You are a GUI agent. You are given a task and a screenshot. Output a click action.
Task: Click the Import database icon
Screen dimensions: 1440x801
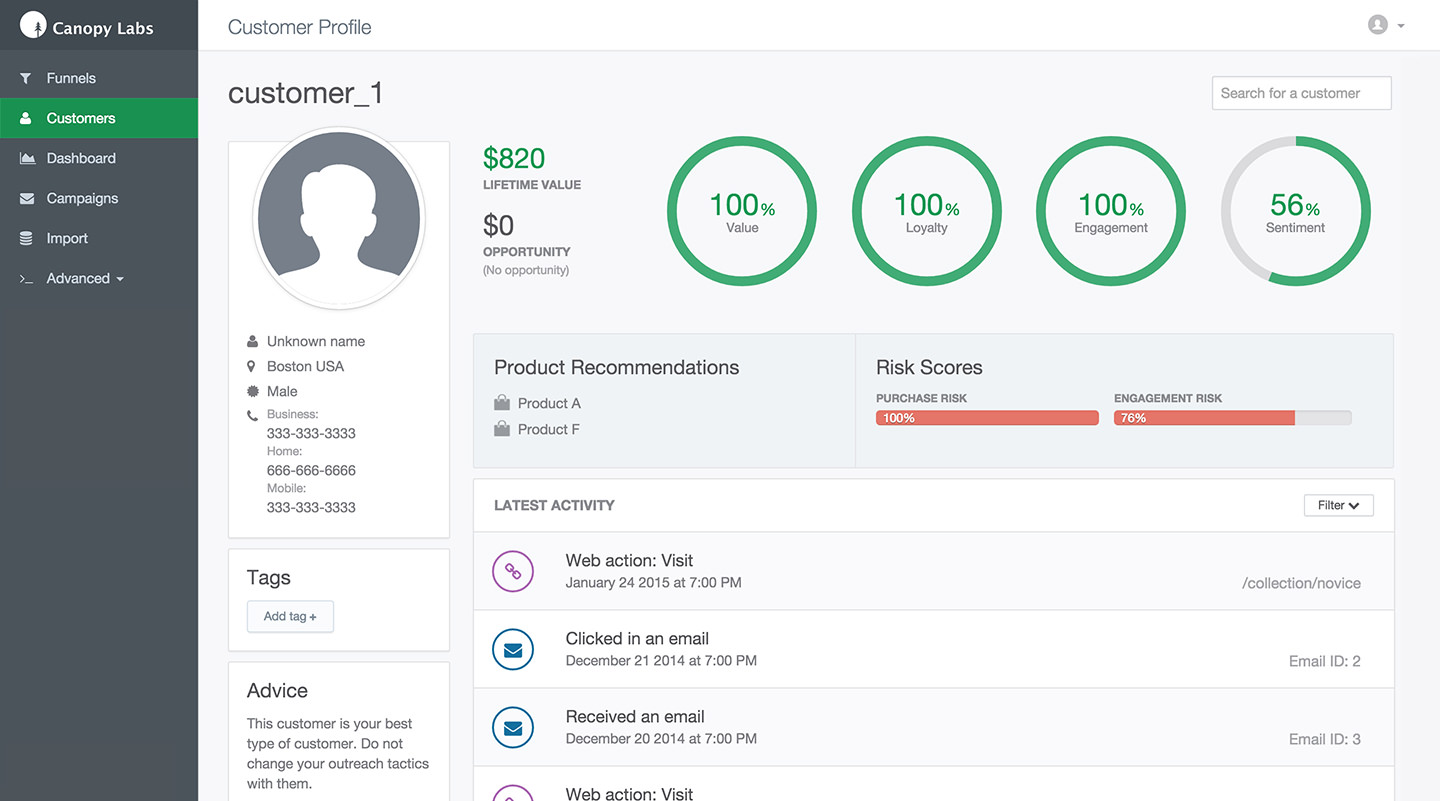[x=26, y=238]
